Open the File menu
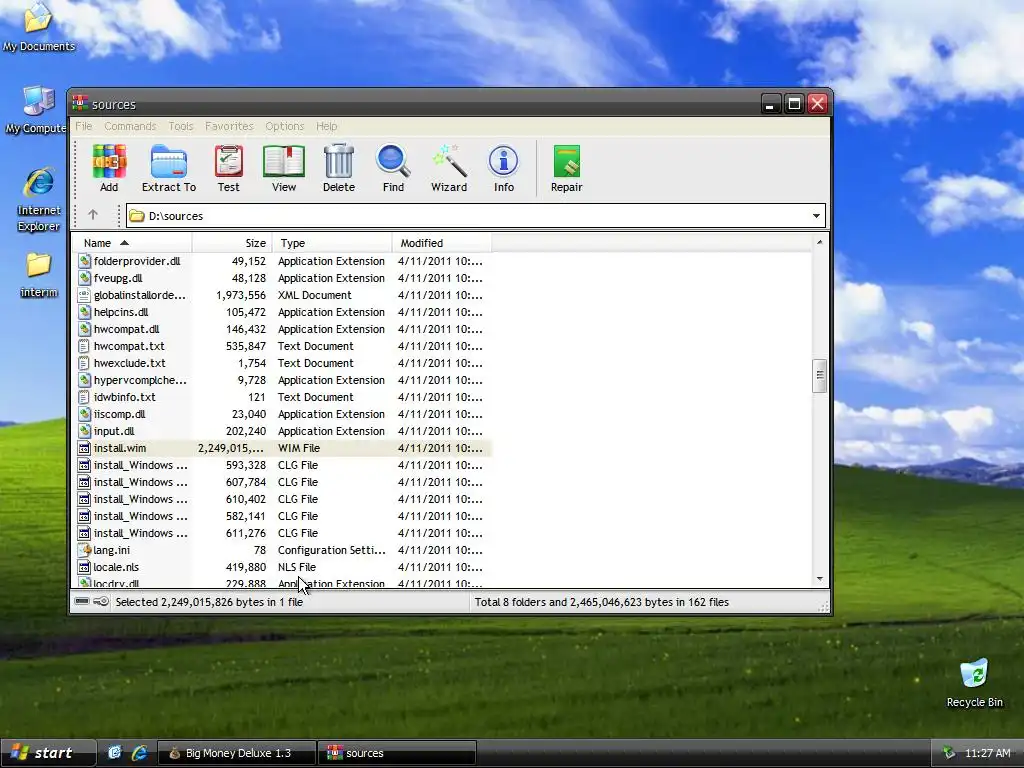 84,126
